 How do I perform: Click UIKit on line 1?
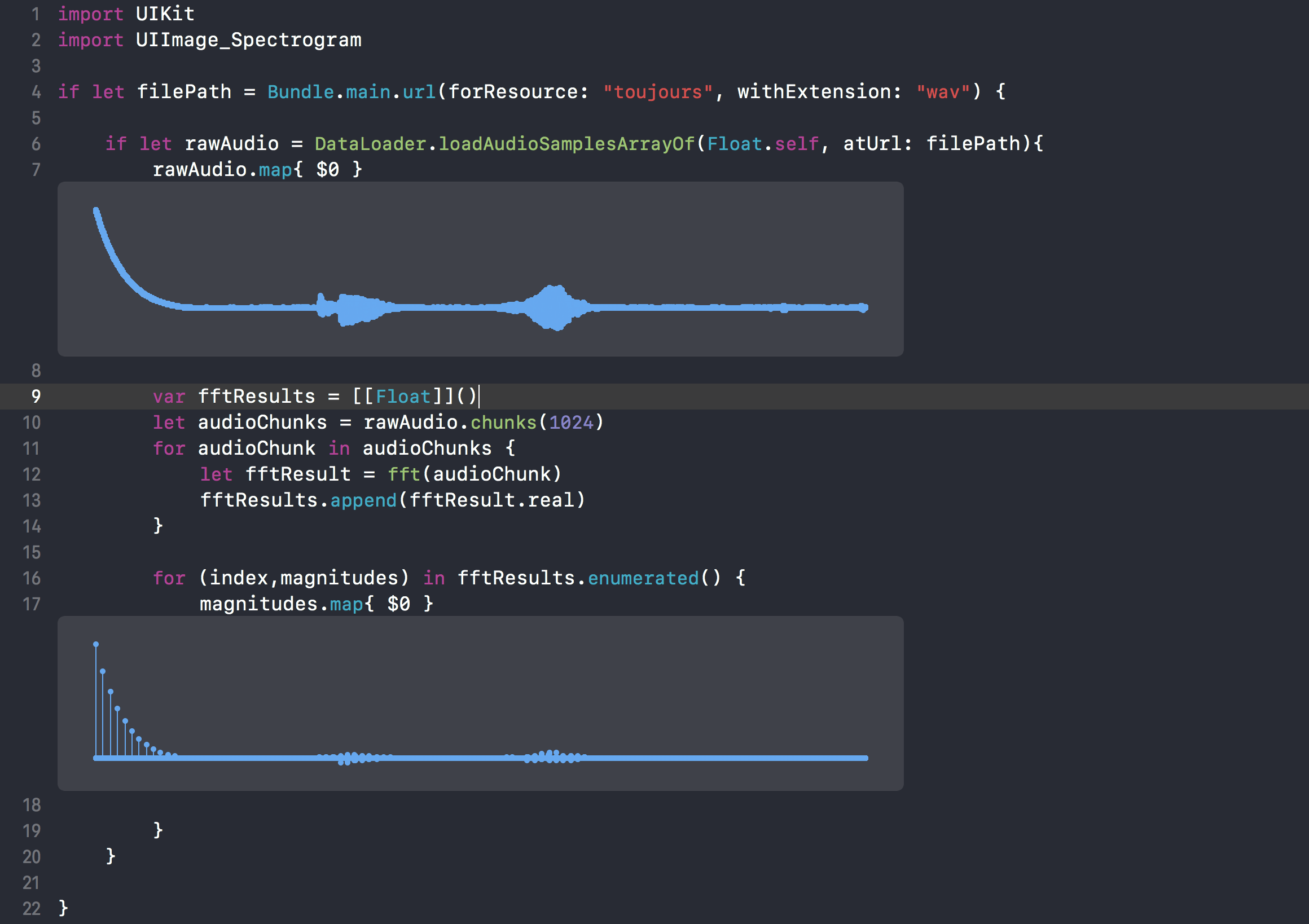tap(165, 14)
